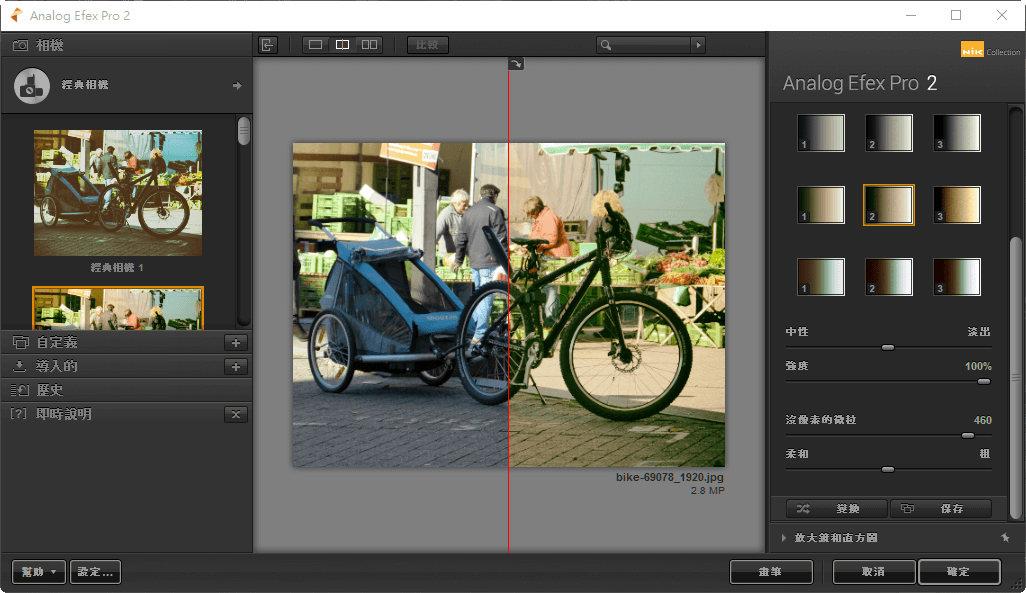Click the flip arrow above split line
This screenshot has height=593, width=1026.
(x=515, y=64)
